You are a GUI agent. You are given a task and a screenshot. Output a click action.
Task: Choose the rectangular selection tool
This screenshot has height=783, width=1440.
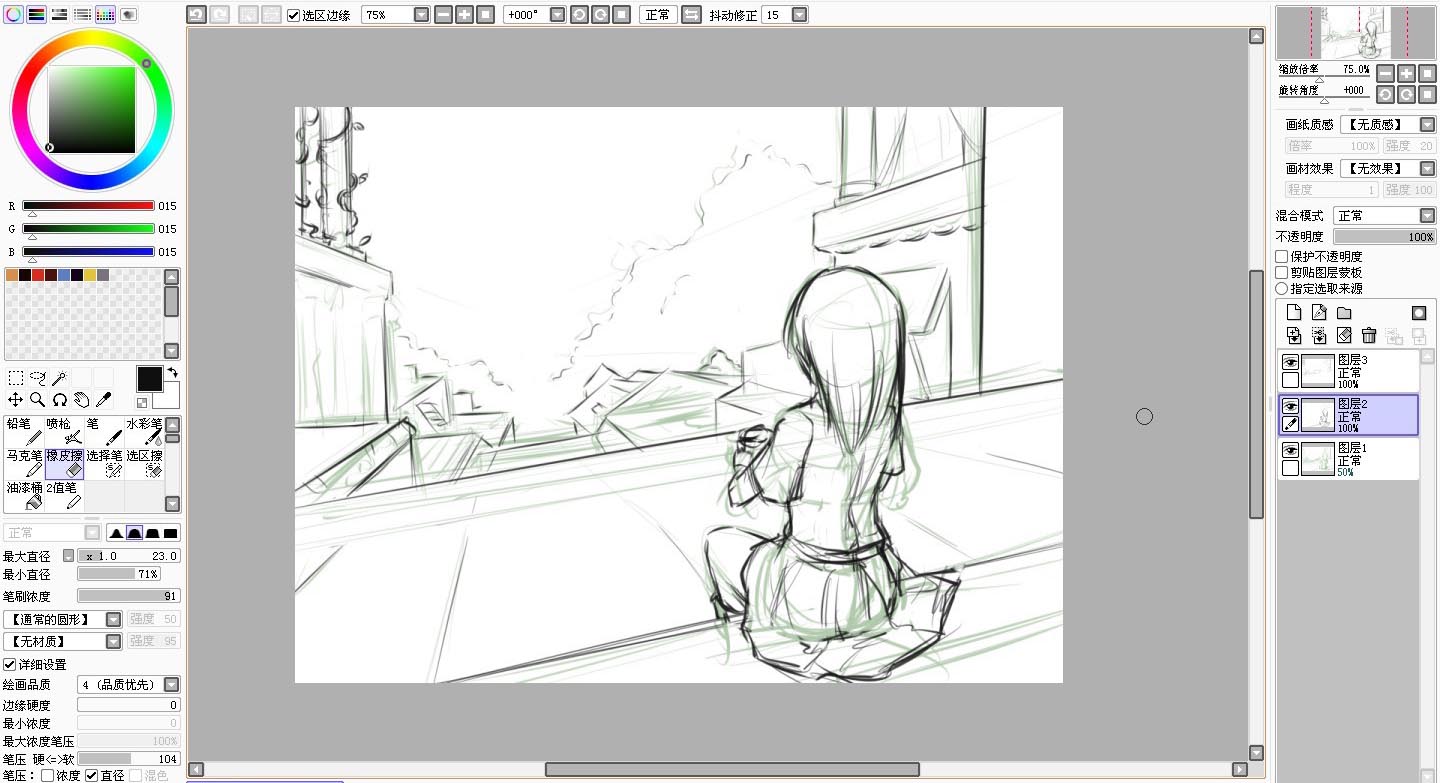click(16, 378)
